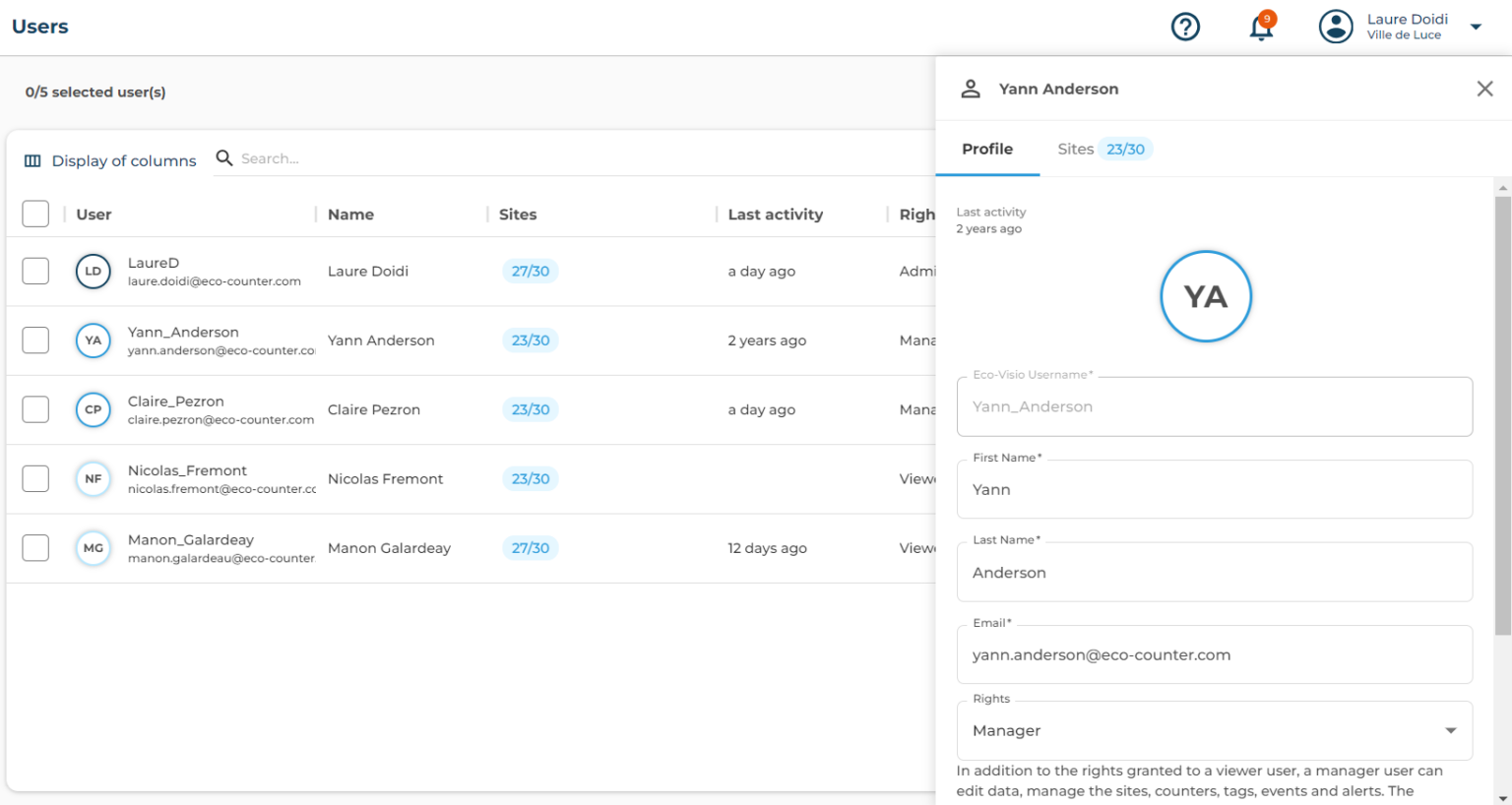The height and width of the screenshot is (805, 1512).
Task: Click the 27/30 Sites badge for Manon Galardeau
Action: 530,548
